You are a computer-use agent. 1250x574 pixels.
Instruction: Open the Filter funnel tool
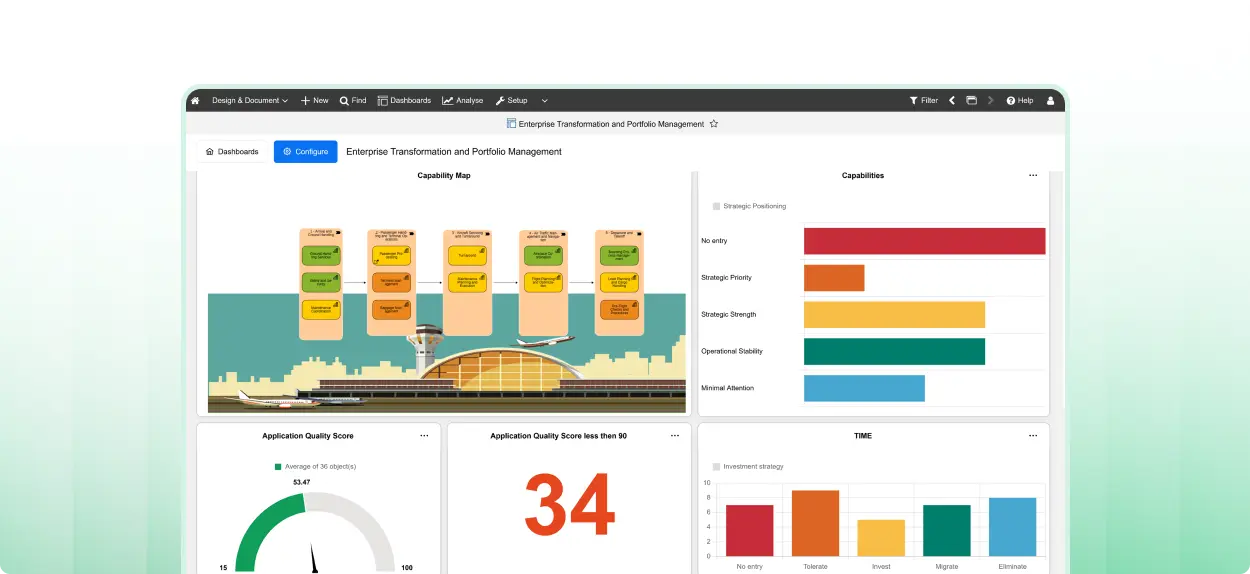[923, 100]
